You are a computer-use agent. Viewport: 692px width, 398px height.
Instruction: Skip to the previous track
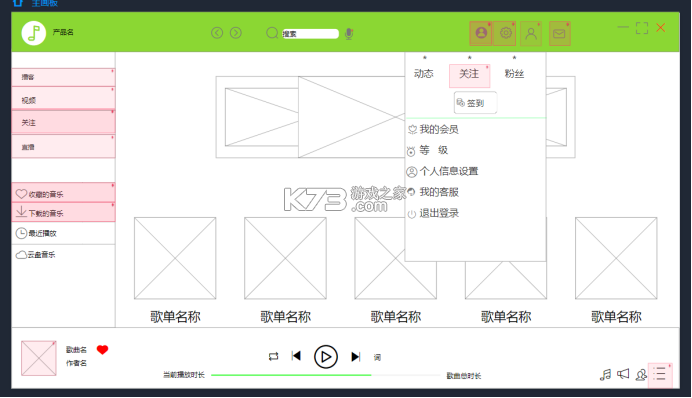pyautogui.click(x=296, y=356)
